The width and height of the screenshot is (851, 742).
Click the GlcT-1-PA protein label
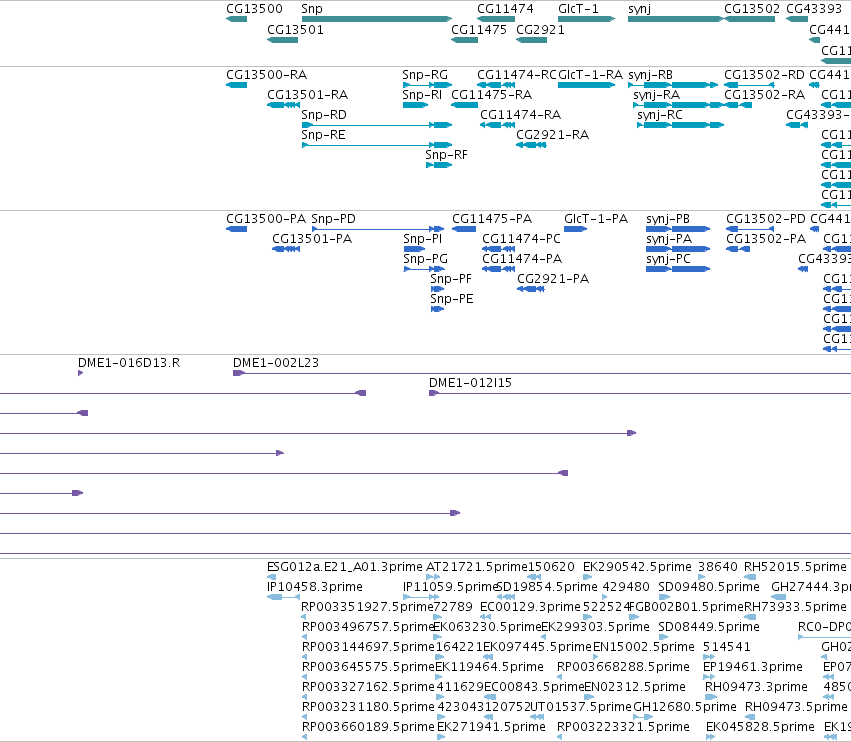(x=596, y=219)
